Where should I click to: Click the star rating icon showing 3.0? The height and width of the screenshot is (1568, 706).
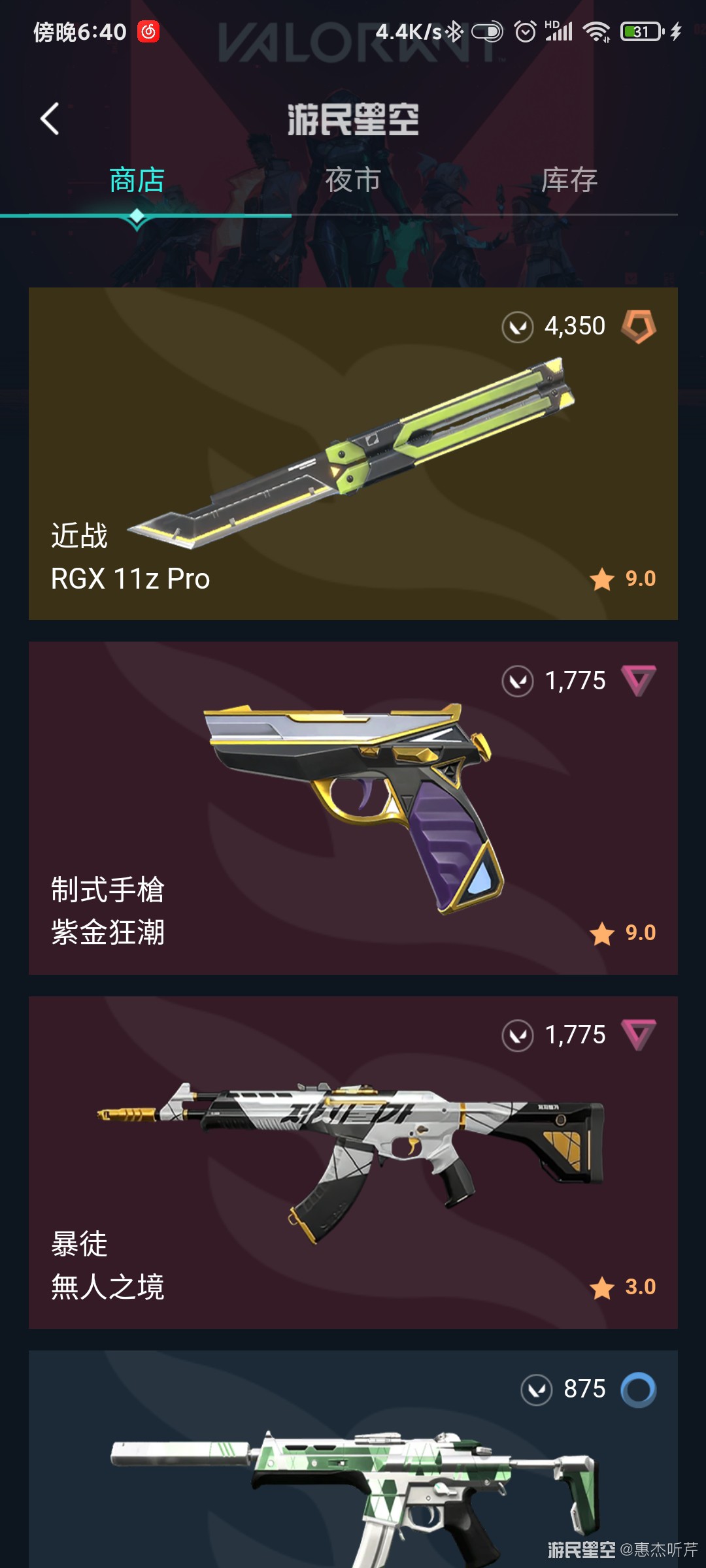point(602,1288)
